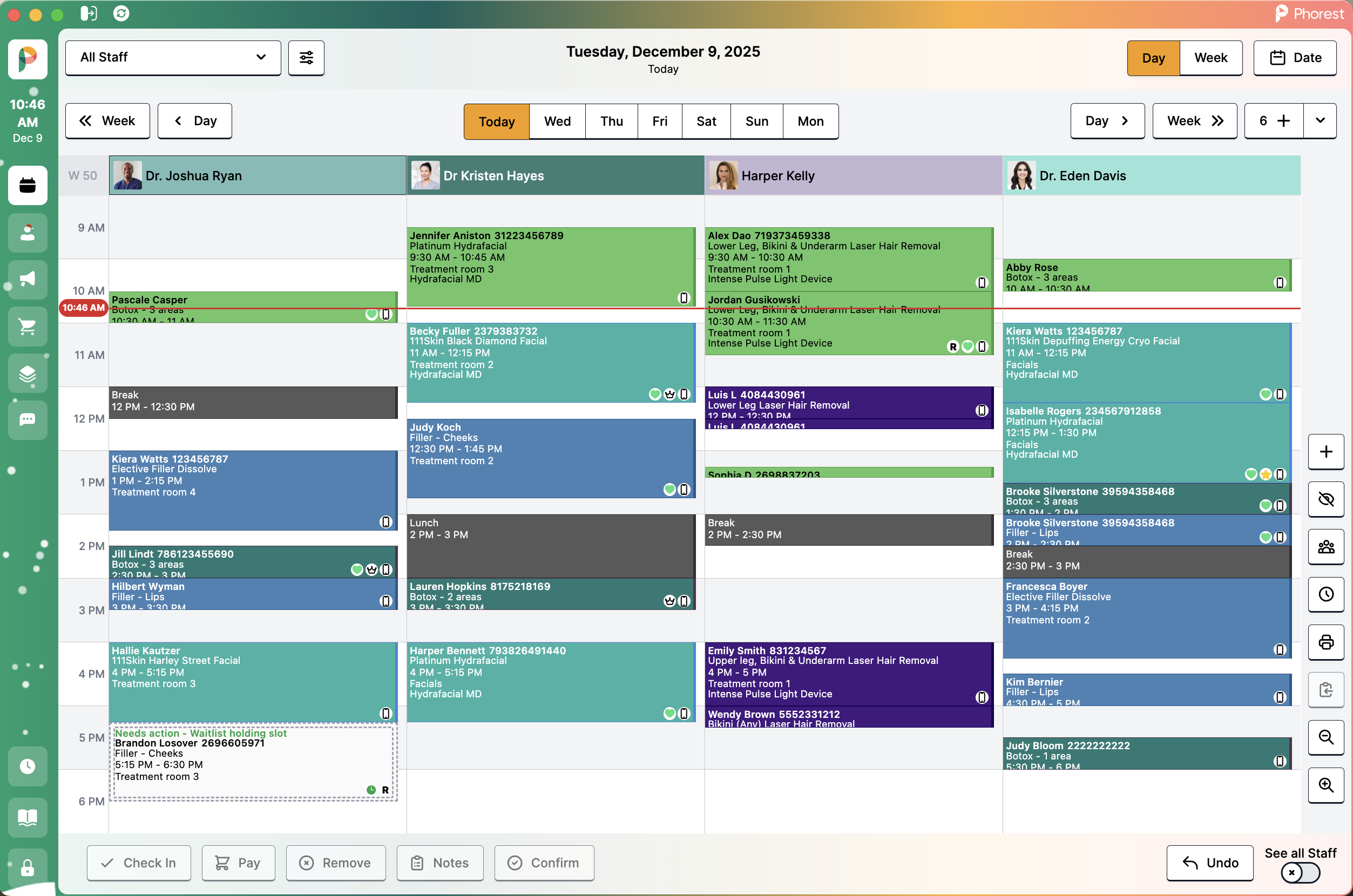The height and width of the screenshot is (896, 1353).
Task: Open the lock icon at sidebar bottom
Action: [x=27, y=868]
